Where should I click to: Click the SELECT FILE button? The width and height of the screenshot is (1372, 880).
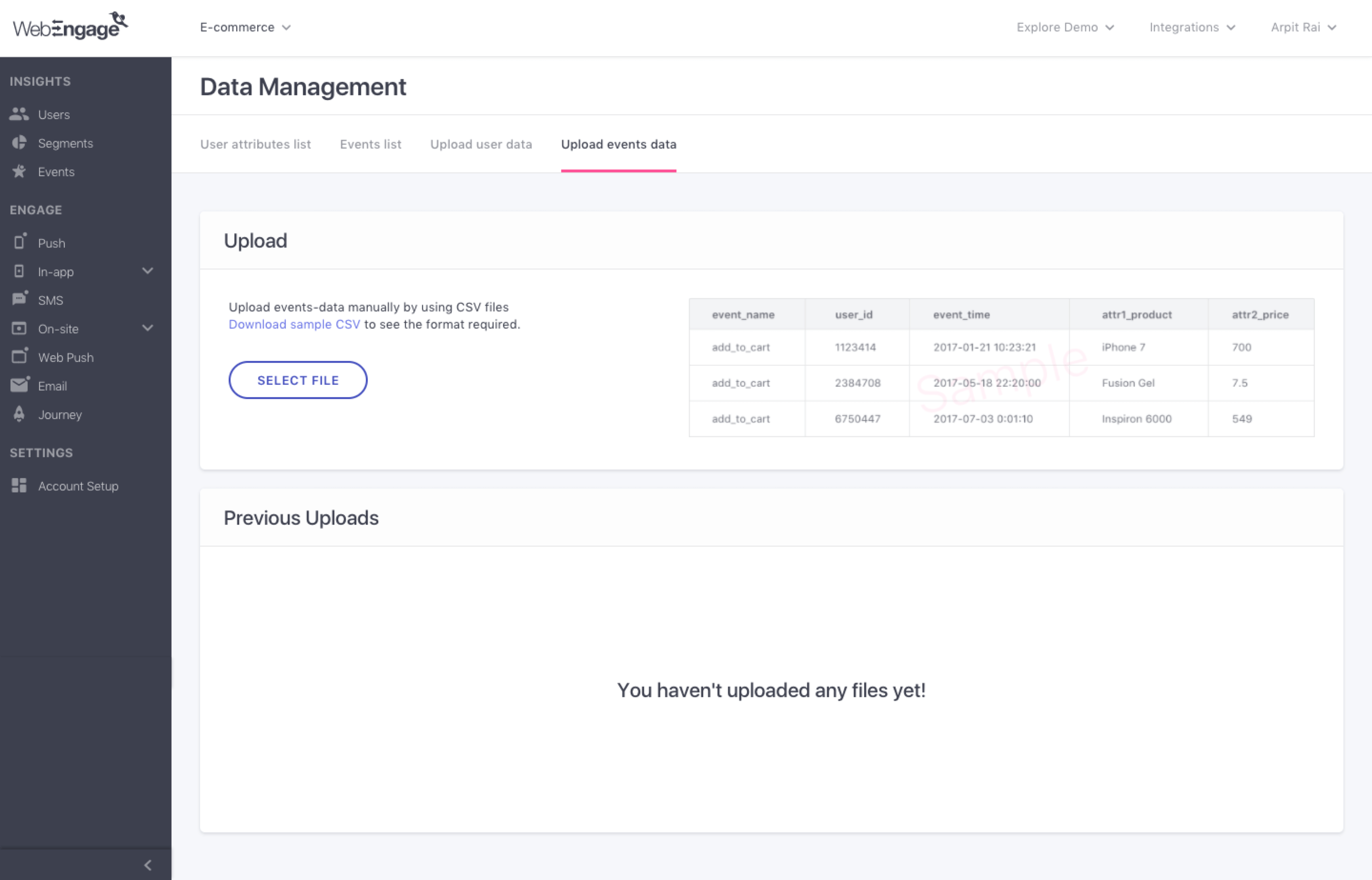[298, 380]
